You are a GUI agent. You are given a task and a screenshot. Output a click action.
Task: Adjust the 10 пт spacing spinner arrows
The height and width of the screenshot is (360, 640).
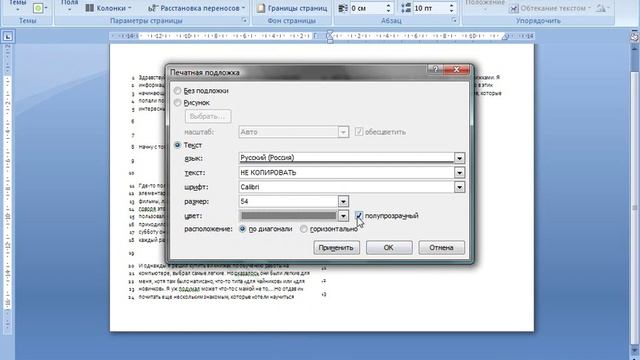[x=451, y=8]
